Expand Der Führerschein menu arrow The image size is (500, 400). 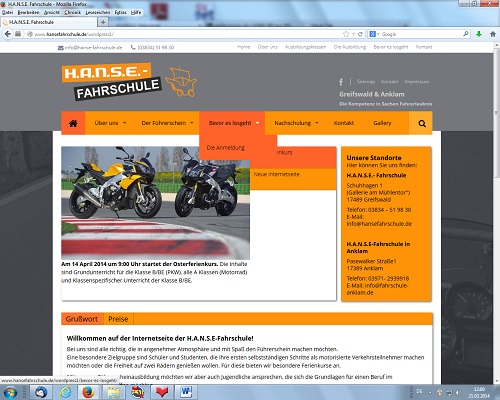click(192, 123)
